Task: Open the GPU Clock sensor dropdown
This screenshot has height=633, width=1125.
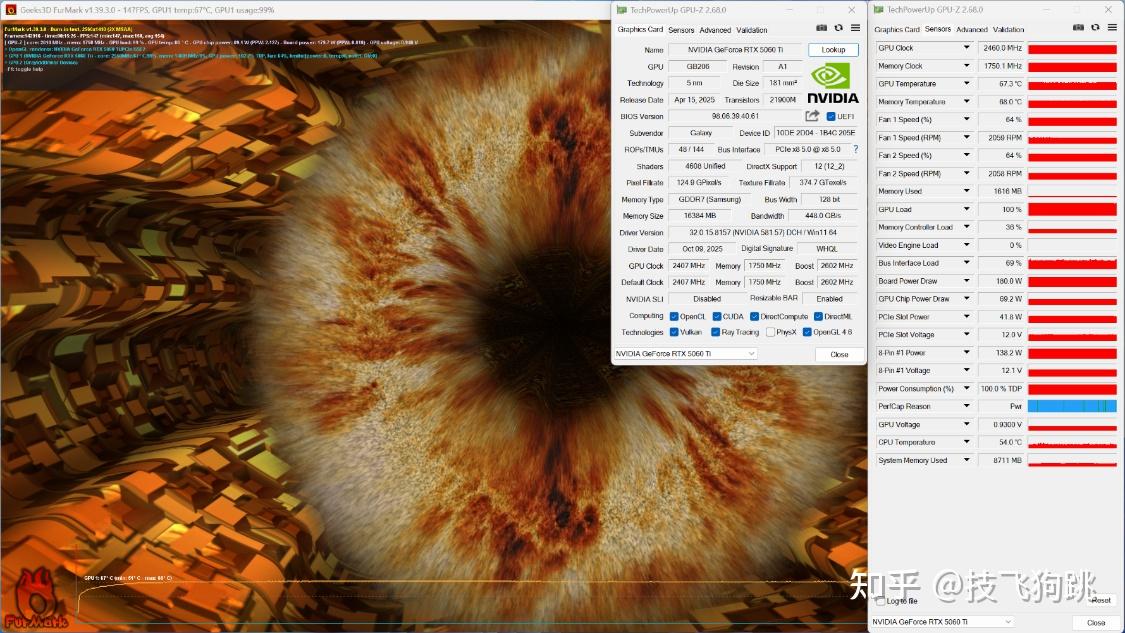Action: 966,47
